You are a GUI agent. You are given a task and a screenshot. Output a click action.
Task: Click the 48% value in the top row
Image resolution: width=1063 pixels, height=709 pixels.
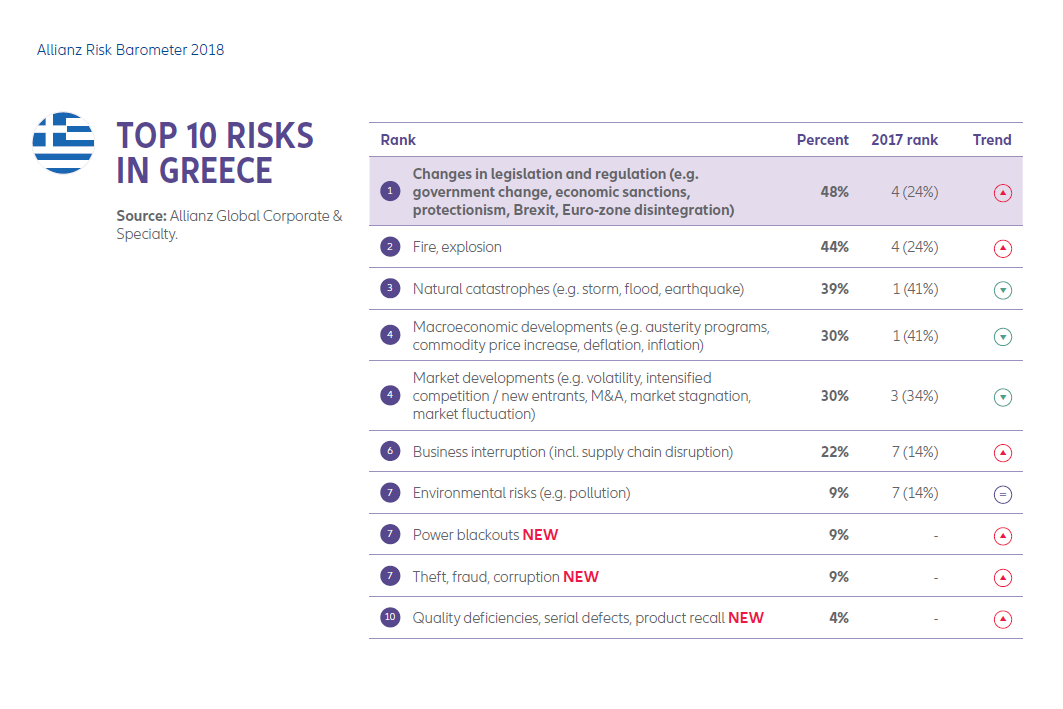coord(834,191)
